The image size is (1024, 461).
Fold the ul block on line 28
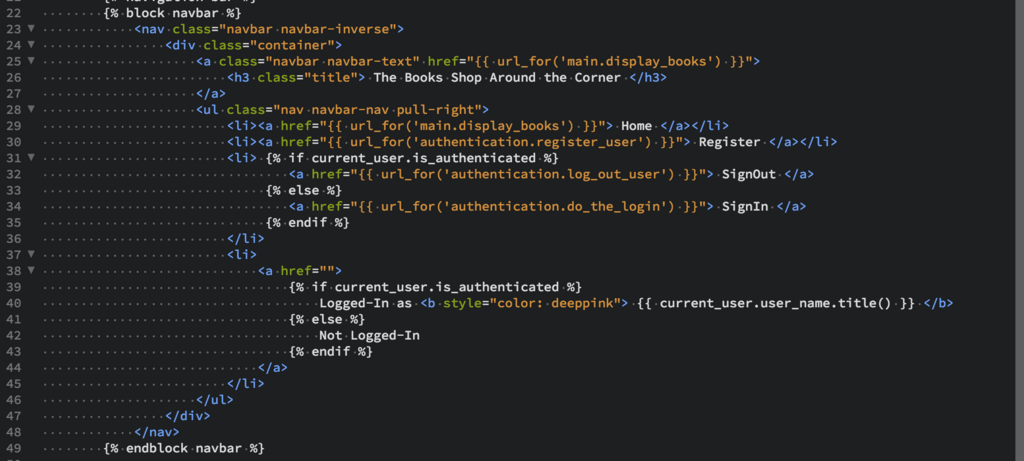(31, 110)
